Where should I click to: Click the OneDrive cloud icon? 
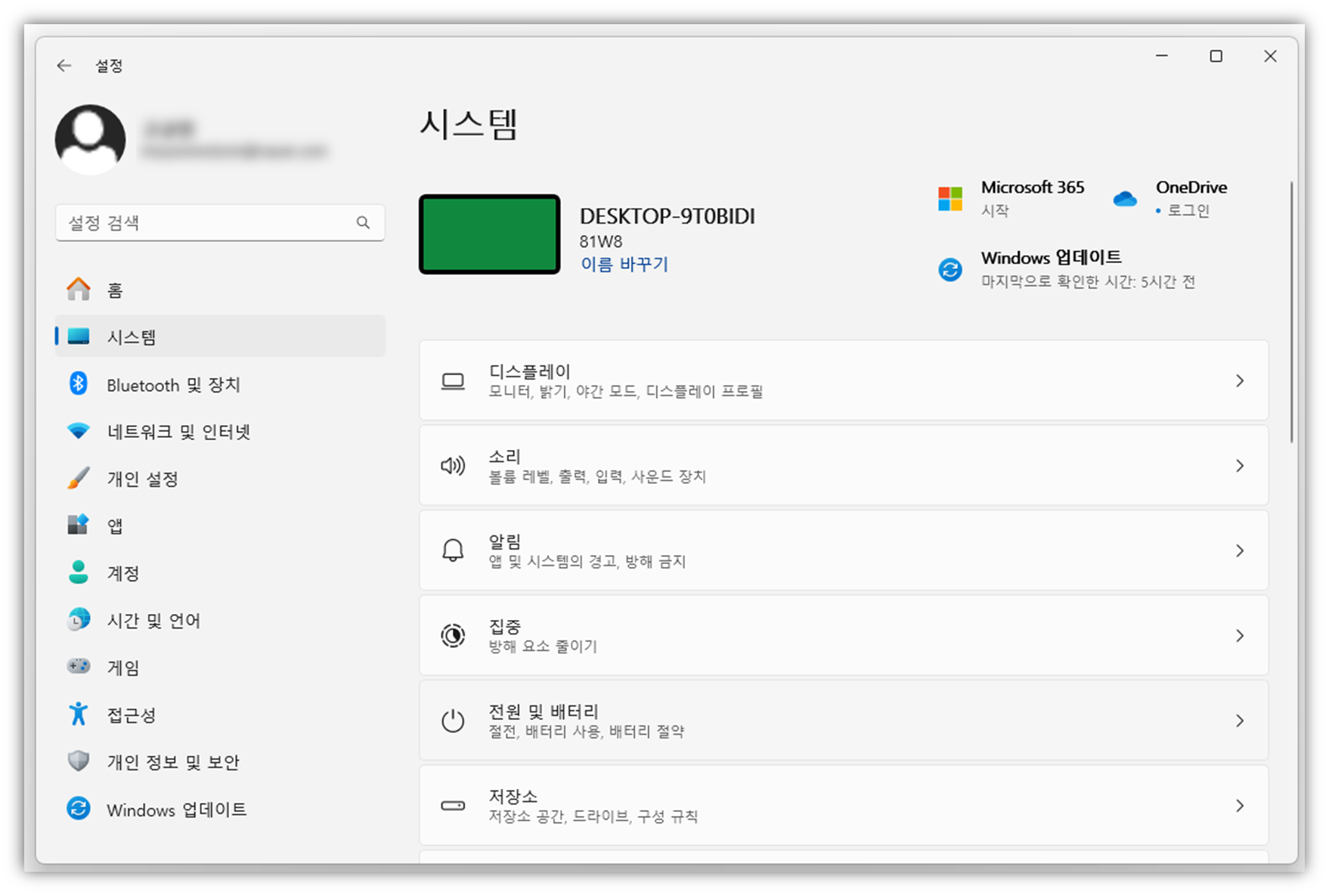coord(1125,198)
